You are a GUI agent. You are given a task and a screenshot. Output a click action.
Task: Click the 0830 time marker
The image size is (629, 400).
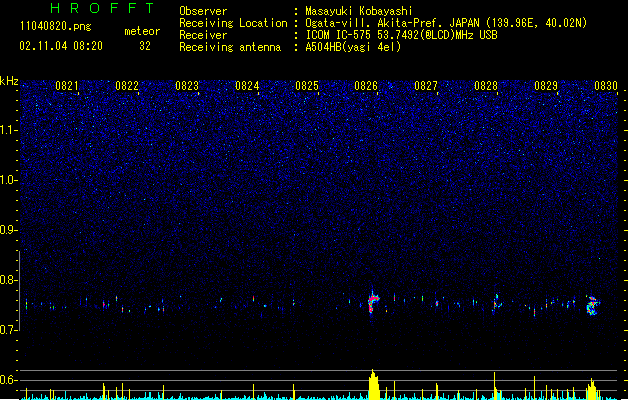tap(606, 86)
